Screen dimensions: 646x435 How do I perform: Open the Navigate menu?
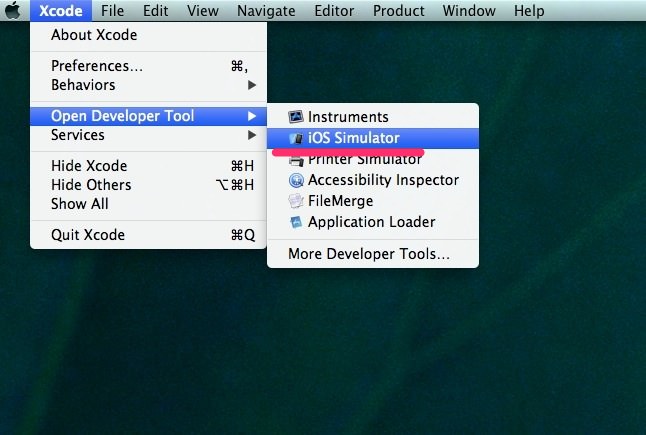[x=266, y=11]
